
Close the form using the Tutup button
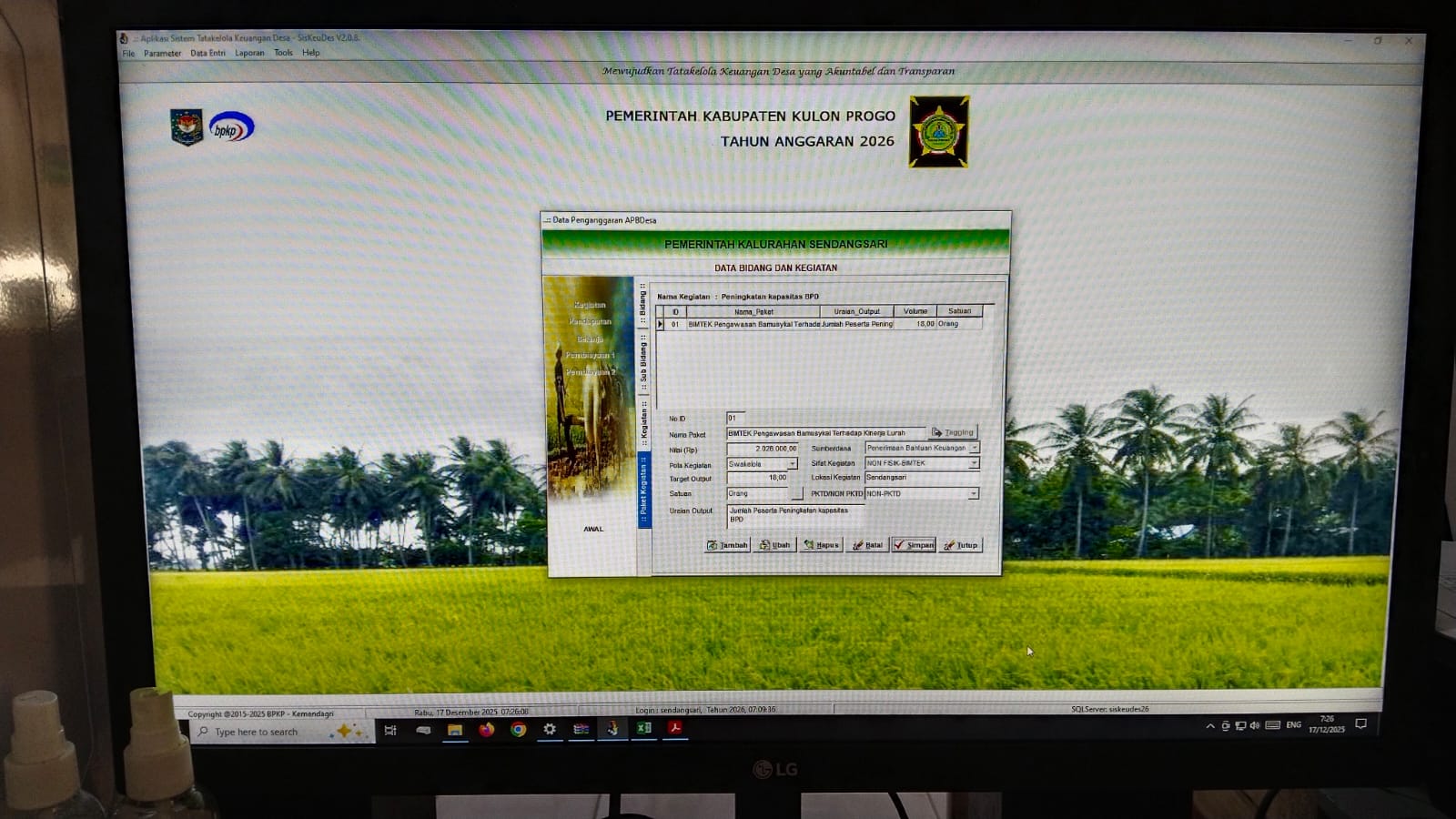[x=961, y=545]
